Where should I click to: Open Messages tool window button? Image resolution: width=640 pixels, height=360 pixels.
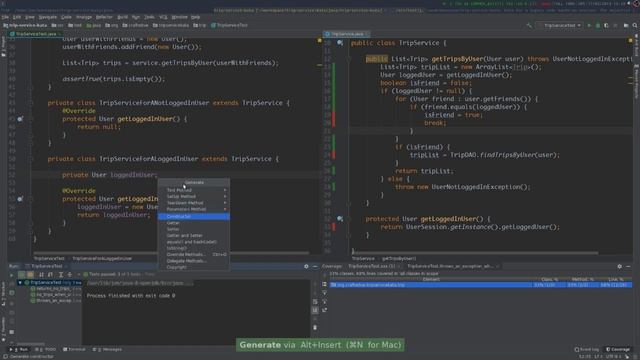(x=107, y=349)
